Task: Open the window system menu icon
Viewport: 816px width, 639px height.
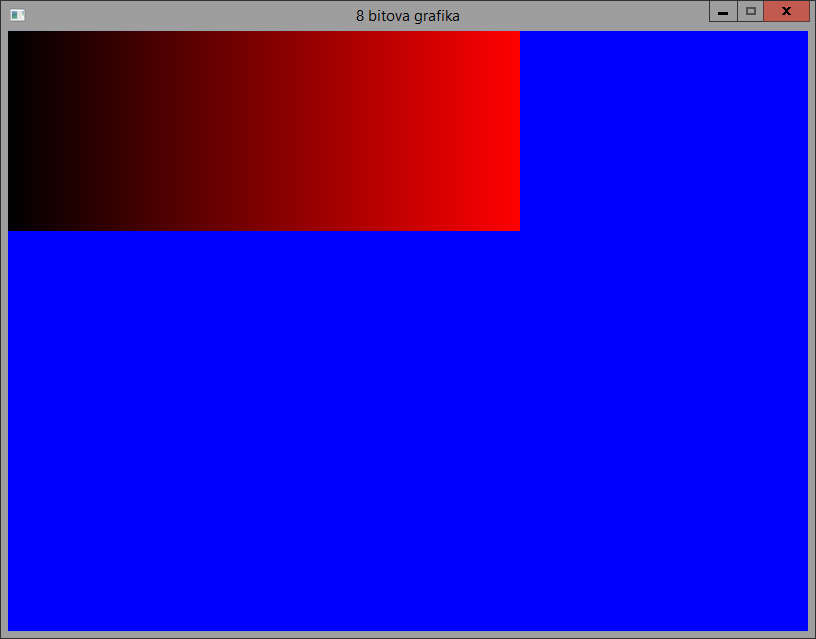Action: tap(18, 15)
